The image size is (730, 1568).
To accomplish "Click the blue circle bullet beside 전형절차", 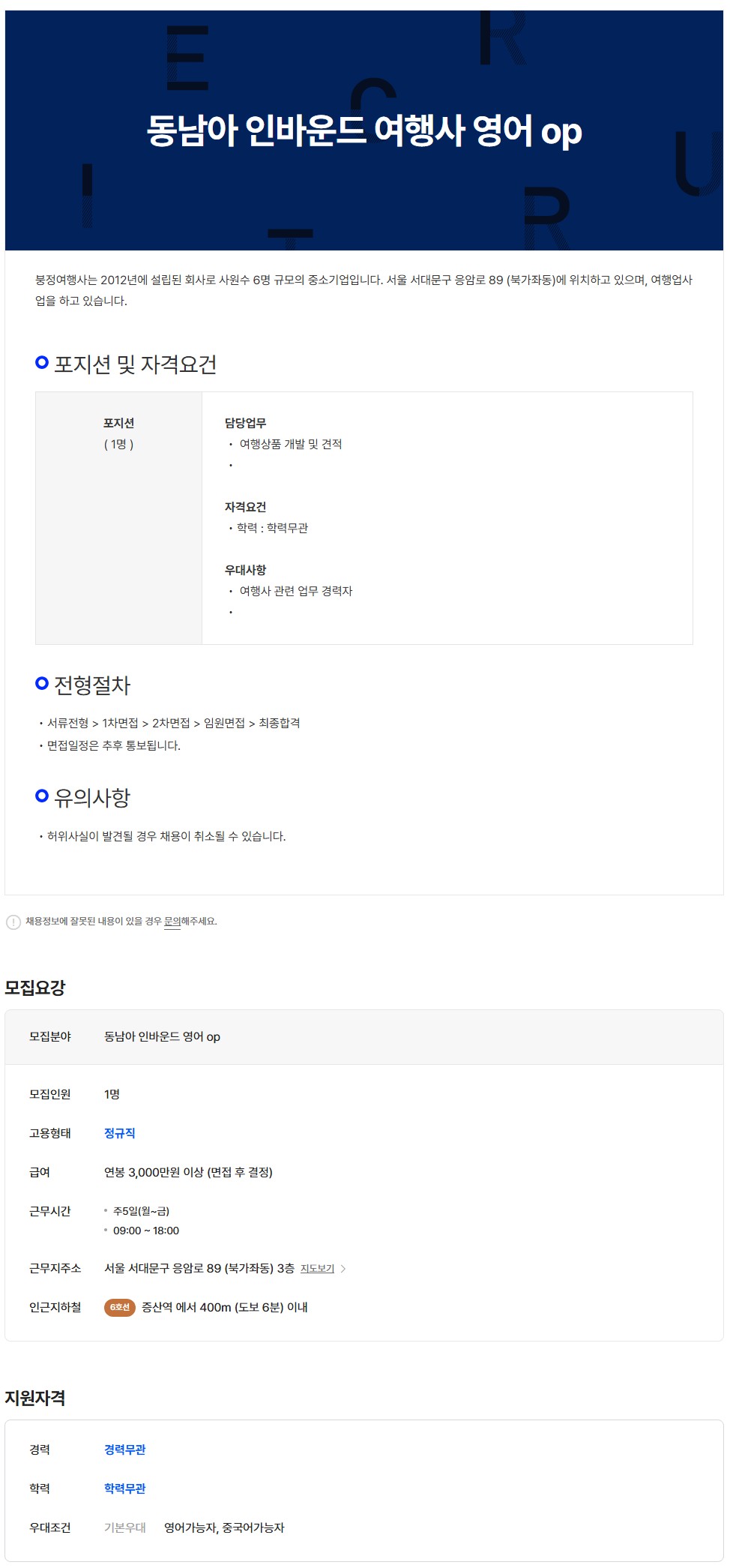I will click(42, 683).
